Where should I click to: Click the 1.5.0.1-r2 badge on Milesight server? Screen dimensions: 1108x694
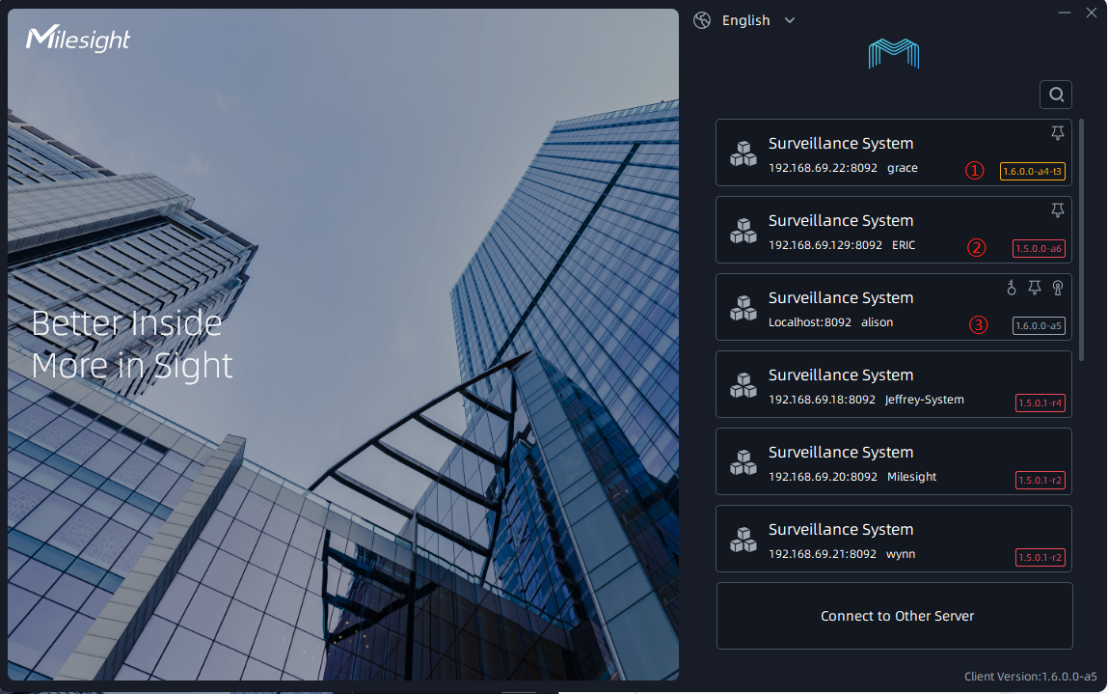click(x=1040, y=480)
